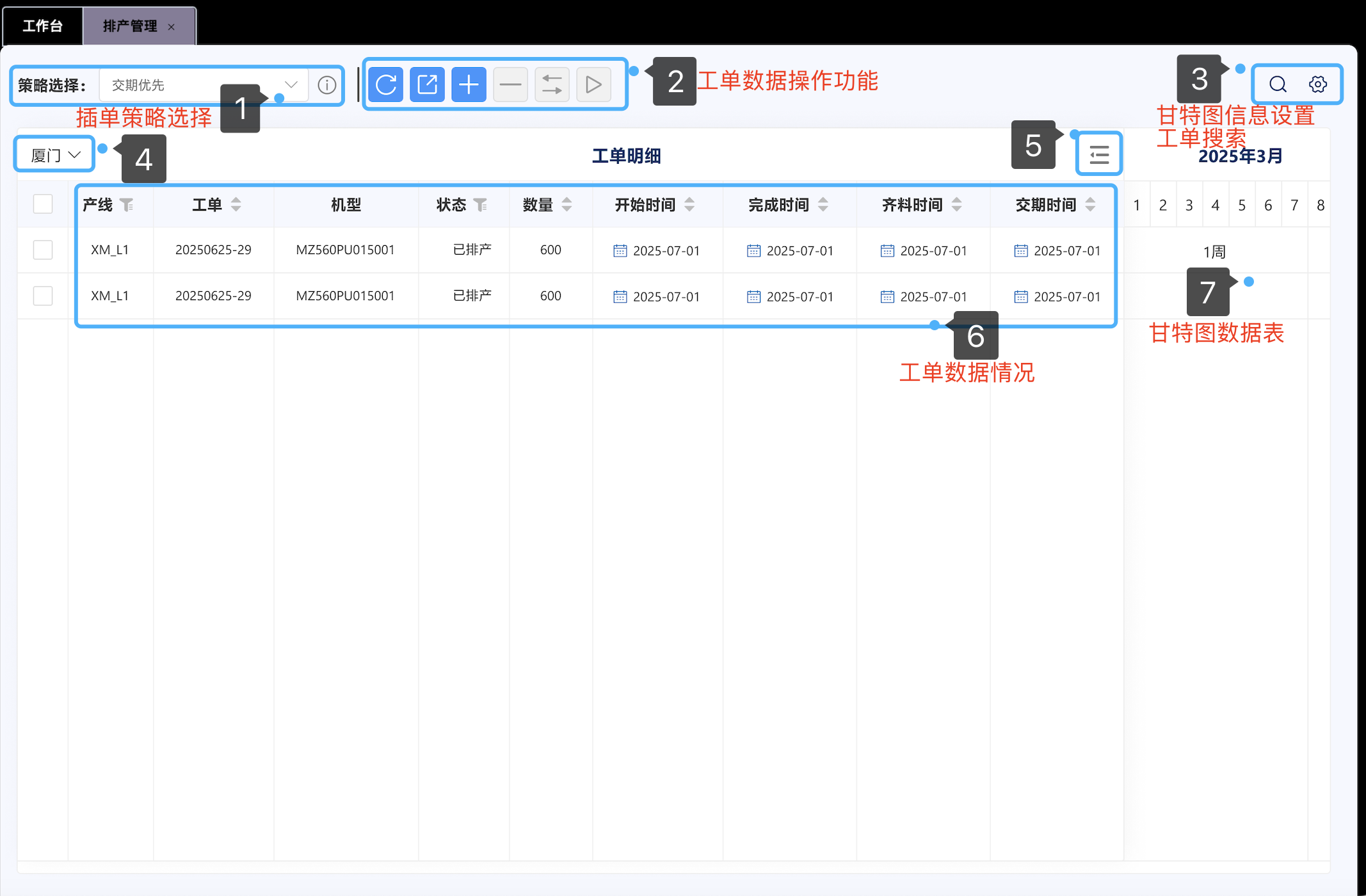Click the play triangle icon button
The image size is (1366, 896).
[x=593, y=84]
